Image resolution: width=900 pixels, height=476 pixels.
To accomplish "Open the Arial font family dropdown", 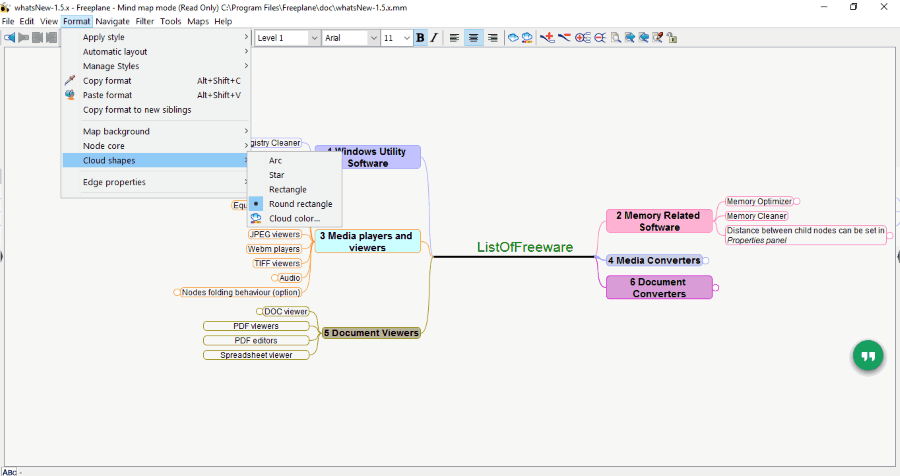I will coord(374,38).
